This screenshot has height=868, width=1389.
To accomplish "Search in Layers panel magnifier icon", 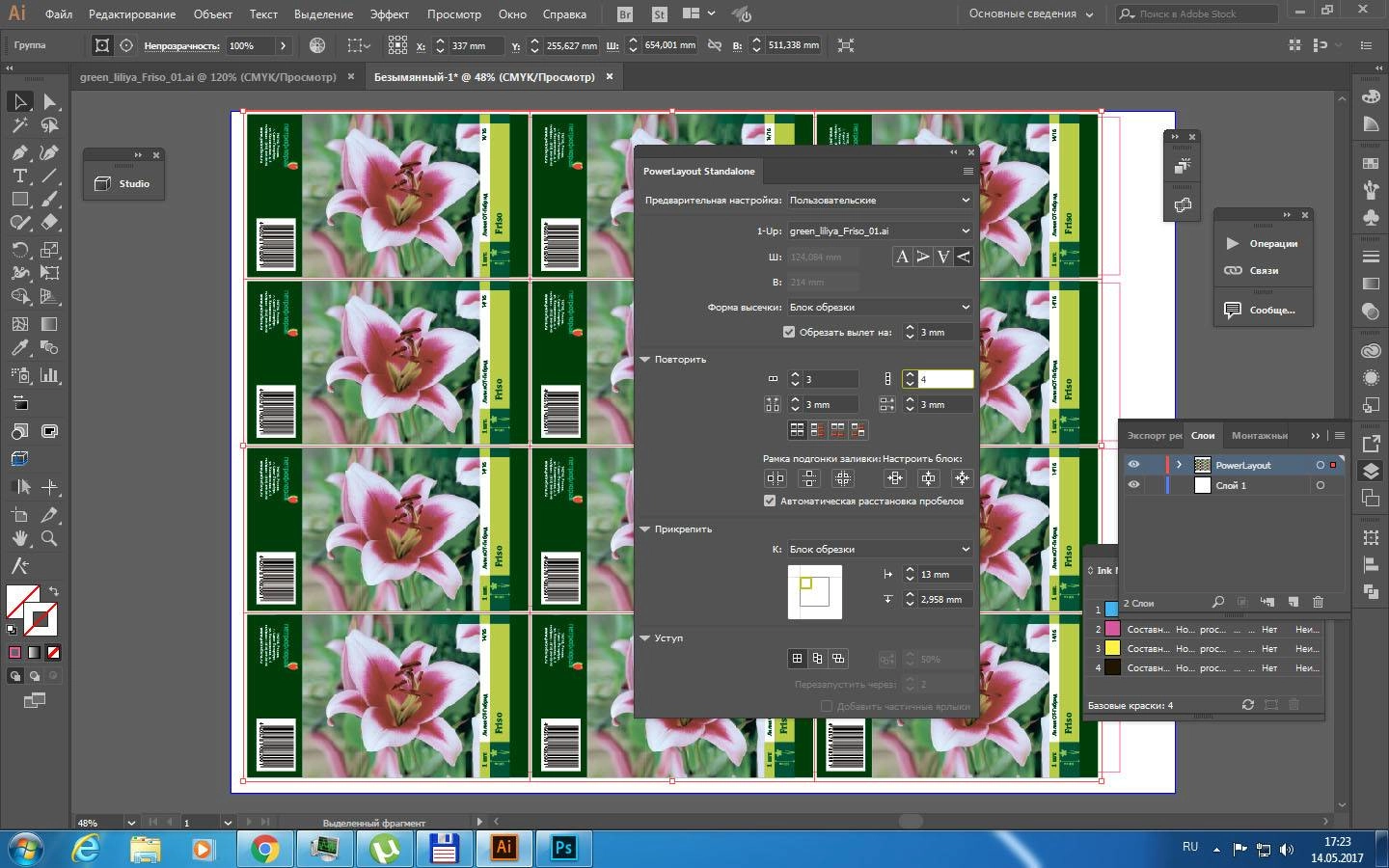I will (x=1218, y=602).
